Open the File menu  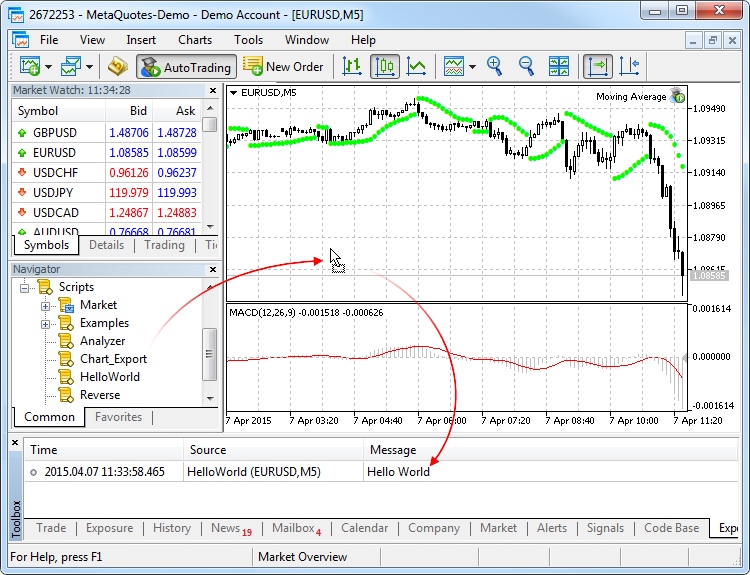click(49, 40)
